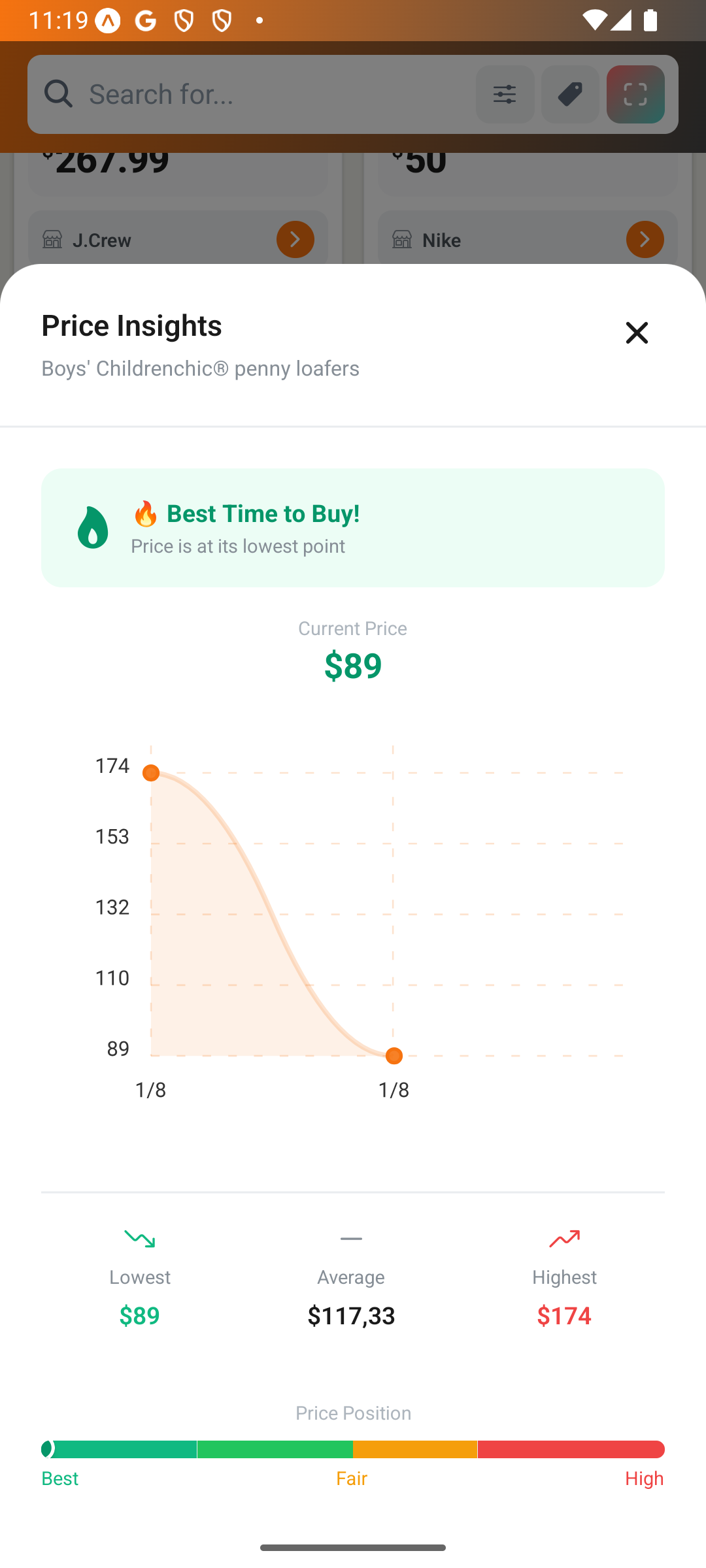Image resolution: width=706 pixels, height=1568 pixels.
Task: Tap the Current Price $89 value
Action: pos(353,665)
